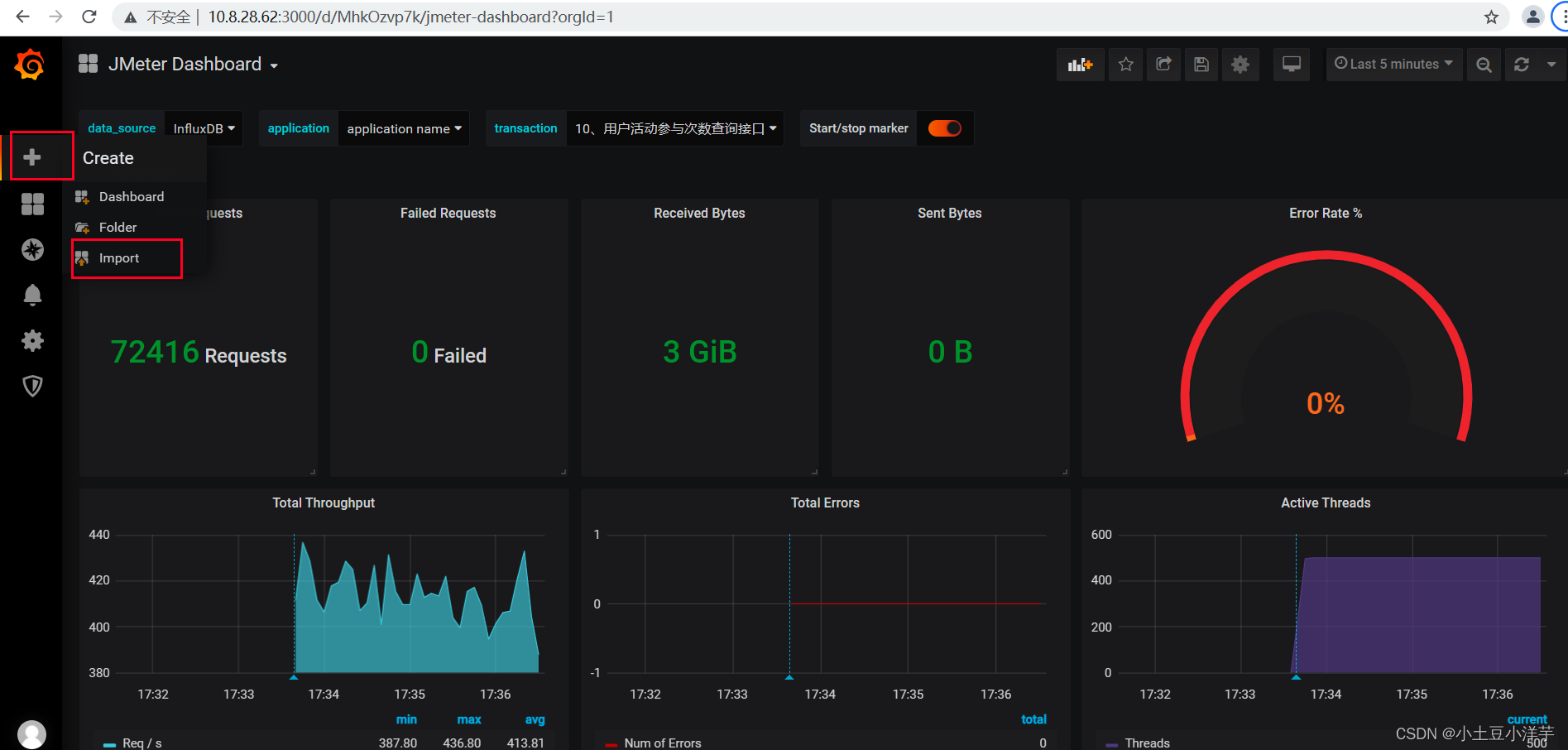
Task: Open the InfluxDB data source dropdown
Action: [204, 128]
